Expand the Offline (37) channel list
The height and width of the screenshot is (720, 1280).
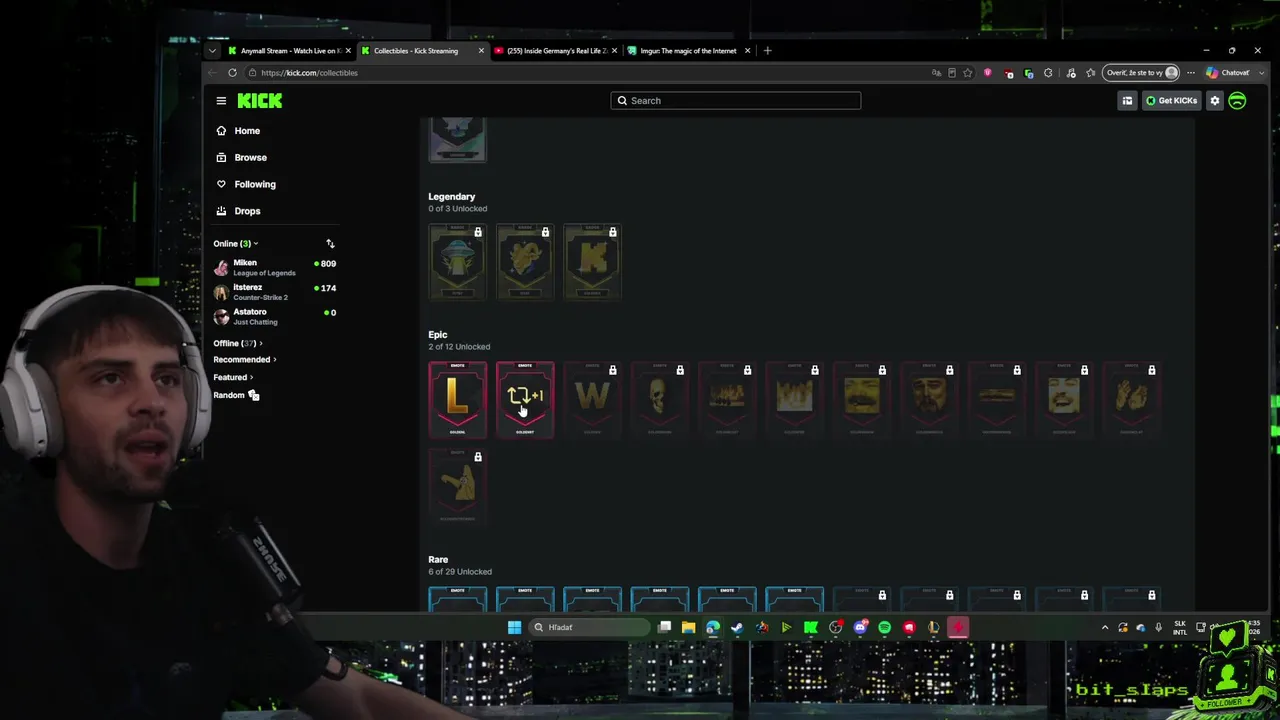[x=238, y=343]
